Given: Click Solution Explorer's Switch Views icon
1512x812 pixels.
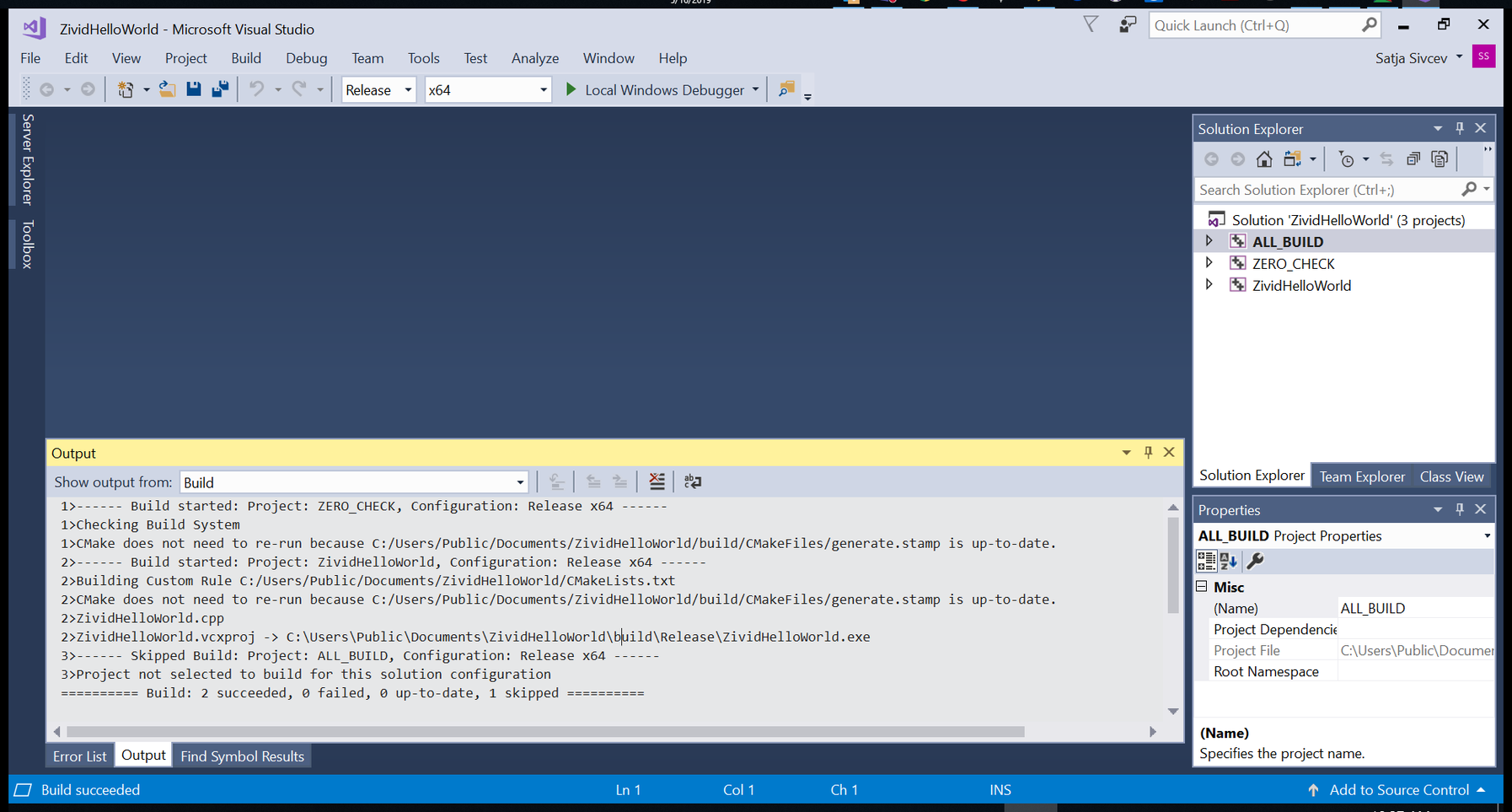Looking at the screenshot, I should click(1292, 159).
